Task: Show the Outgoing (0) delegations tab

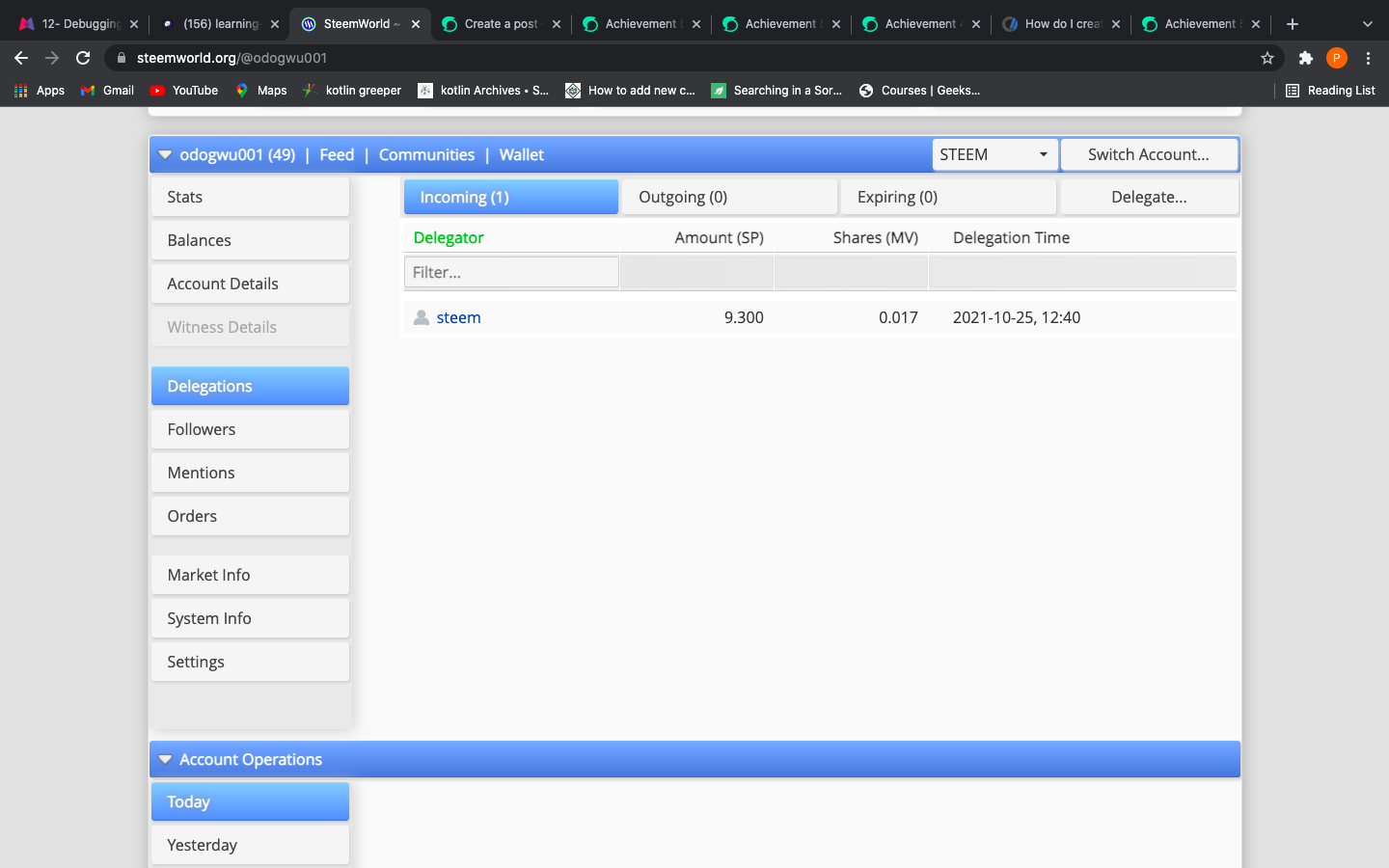Action: (x=730, y=197)
